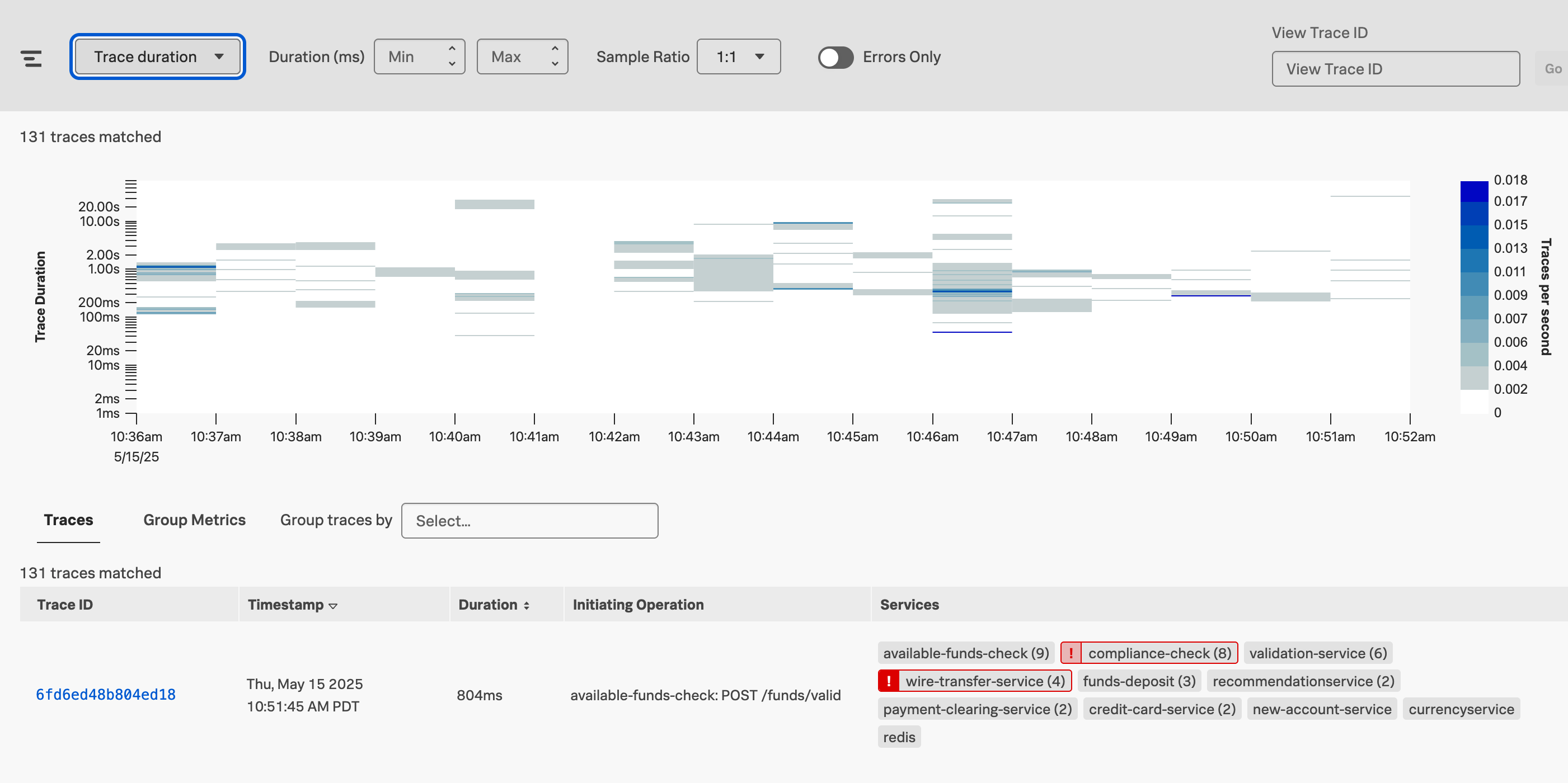This screenshot has height=783, width=1568.
Task: Click the Timestamp column sort indicator
Action: (332, 605)
